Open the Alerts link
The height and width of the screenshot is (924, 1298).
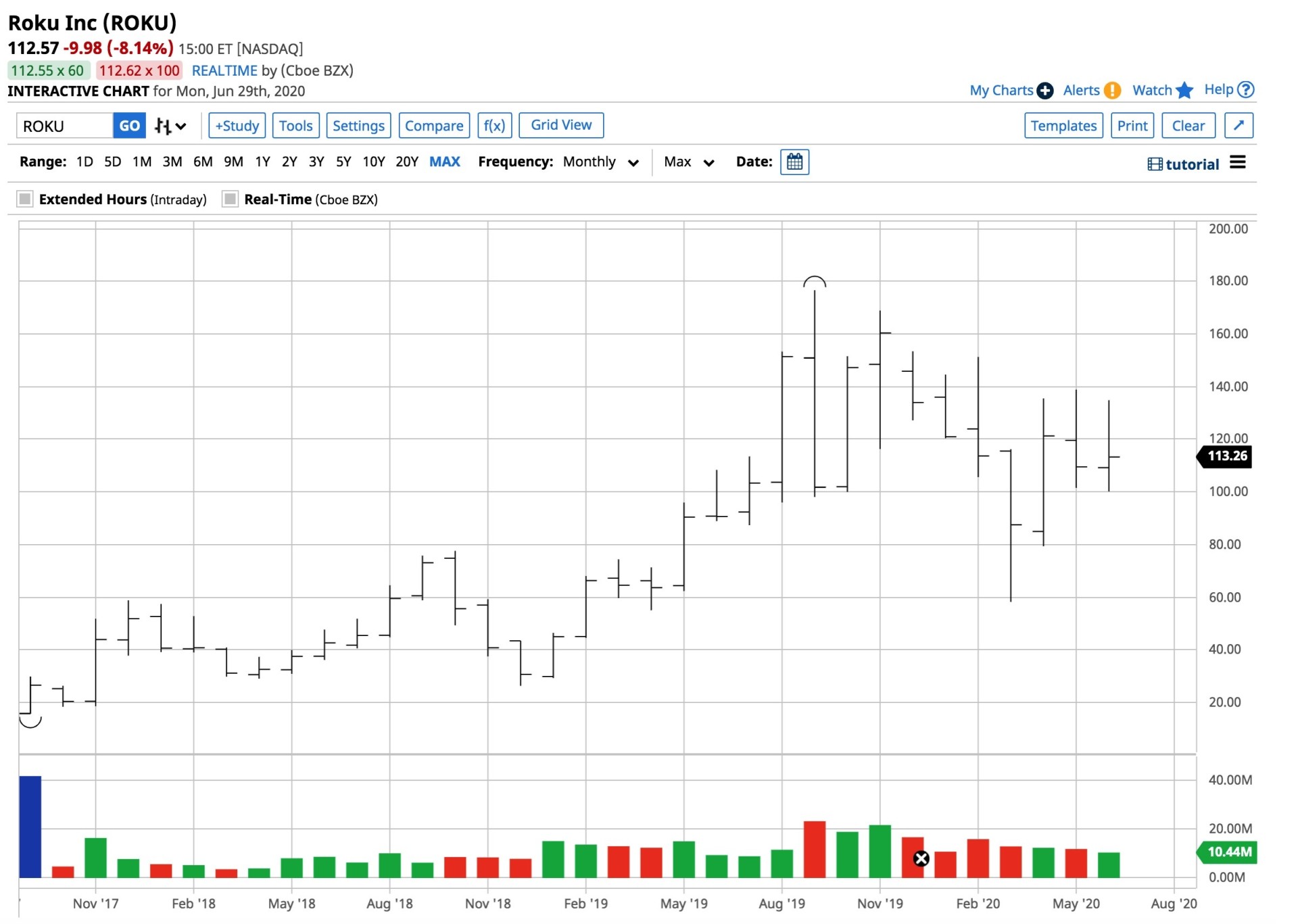pyautogui.click(x=1081, y=91)
